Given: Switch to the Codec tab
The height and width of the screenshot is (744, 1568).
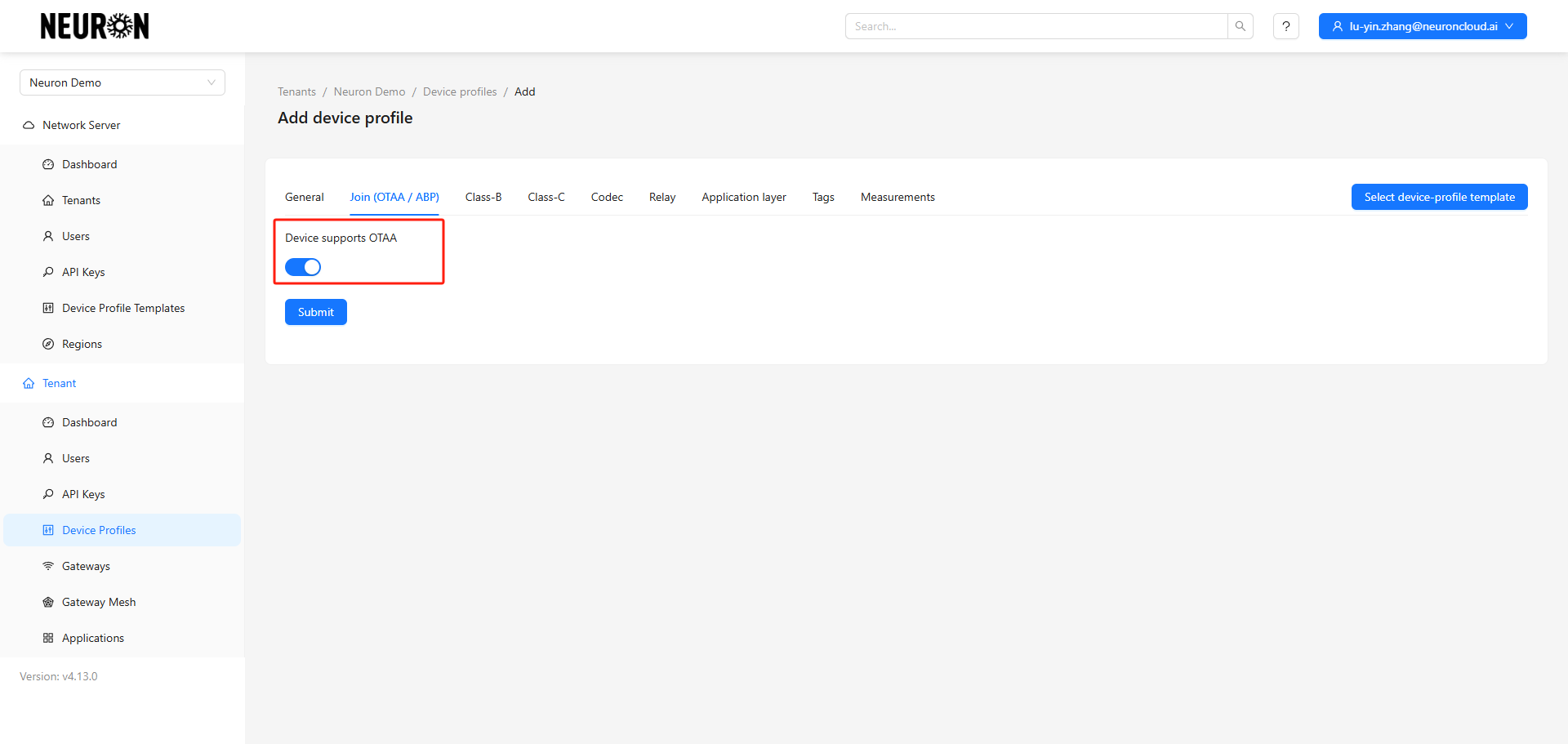Looking at the screenshot, I should pyautogui.click(x=607, y=197).
